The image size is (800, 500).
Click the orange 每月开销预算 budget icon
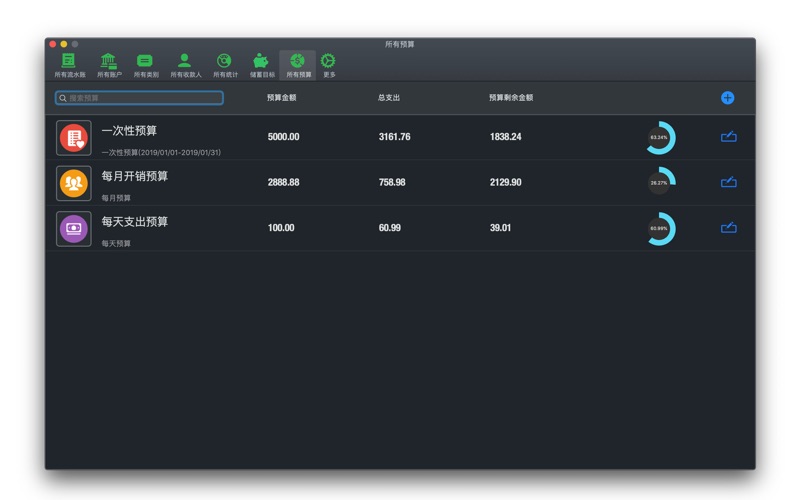(x=74, y=183)
